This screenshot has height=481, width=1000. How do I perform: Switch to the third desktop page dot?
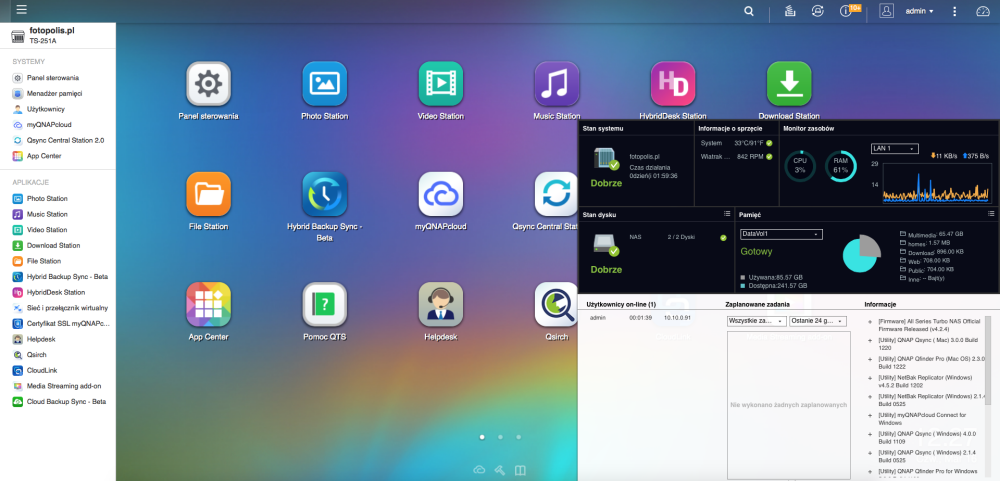(x=518, y=437)
